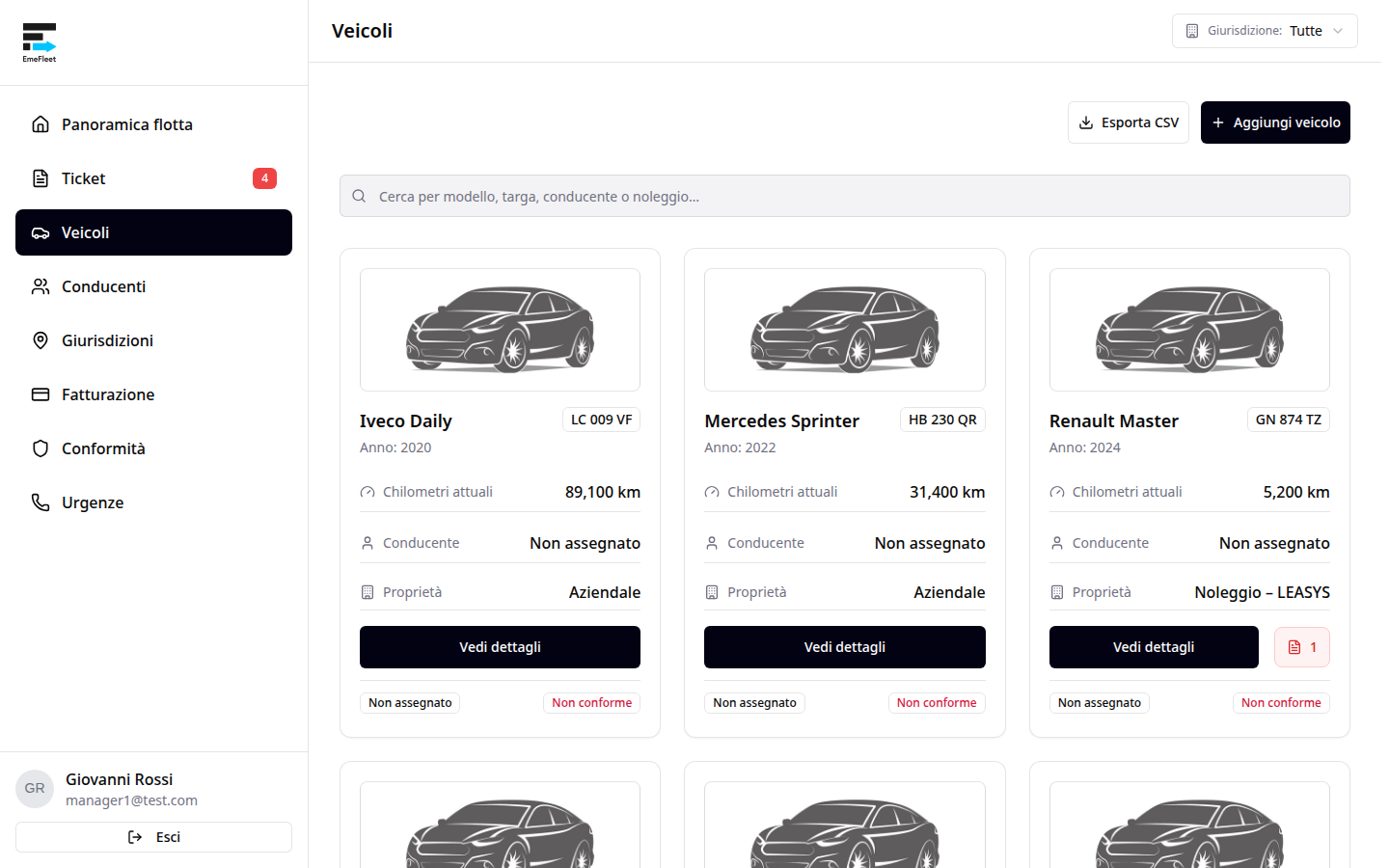Open the Fatturazione section
This screenshot has width=1389, height=868.
click(153, 394)
